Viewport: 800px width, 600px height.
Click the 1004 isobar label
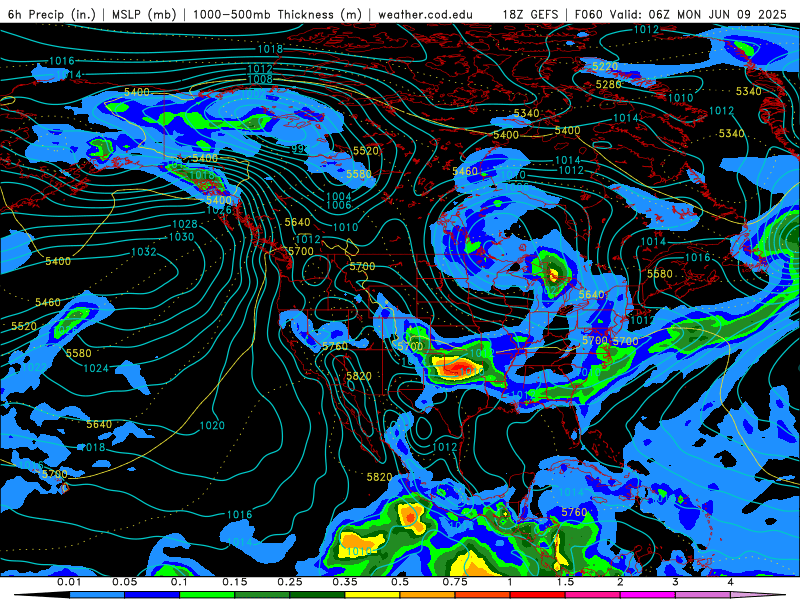pos(339,196)
